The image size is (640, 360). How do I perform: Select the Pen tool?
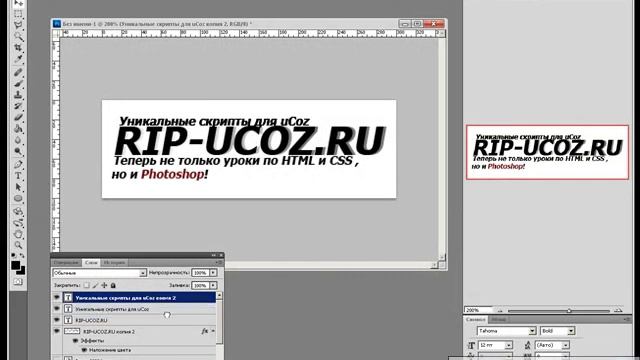point(18,165)
